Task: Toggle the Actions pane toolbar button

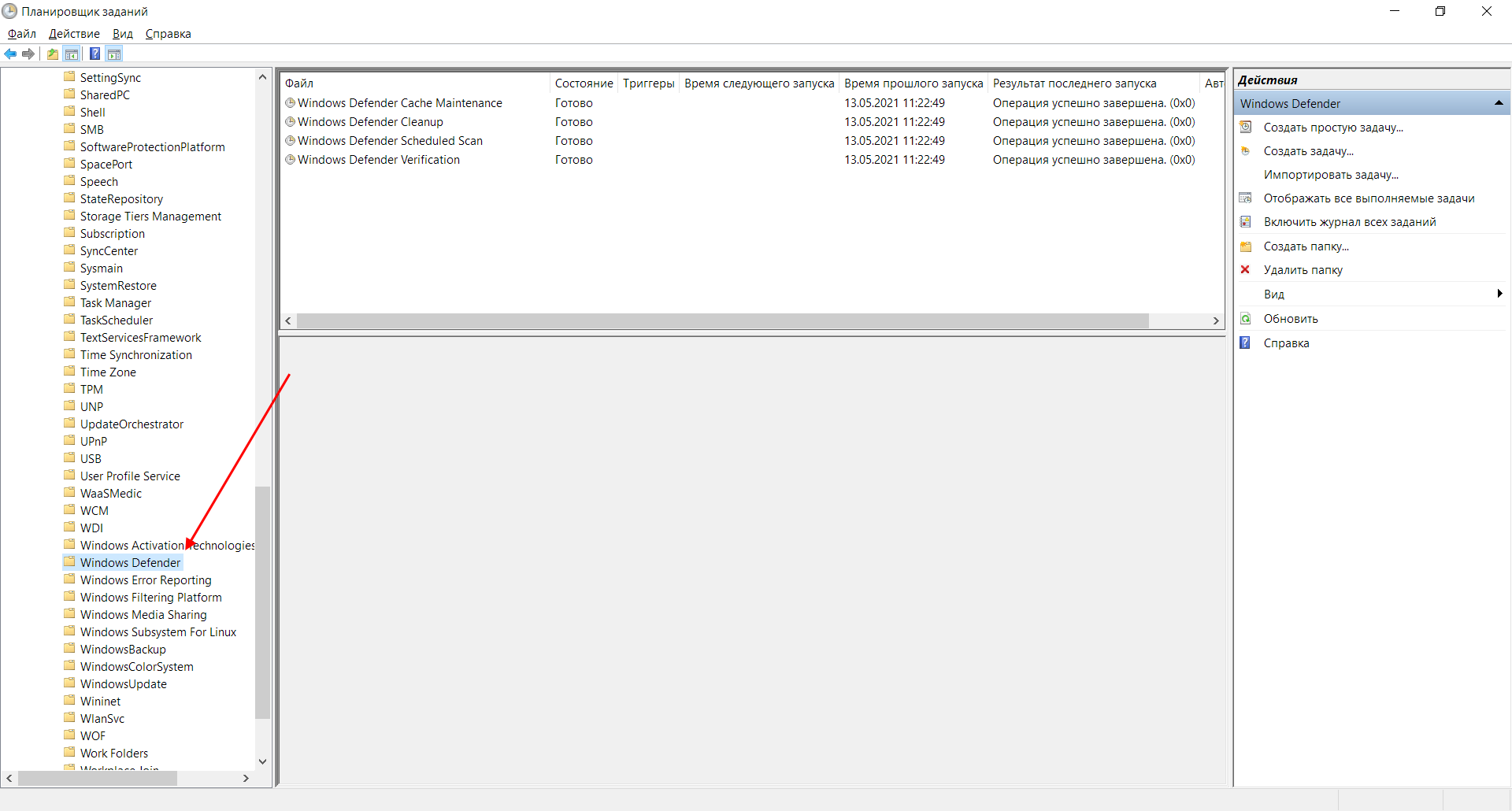Action: pos(114,54)
